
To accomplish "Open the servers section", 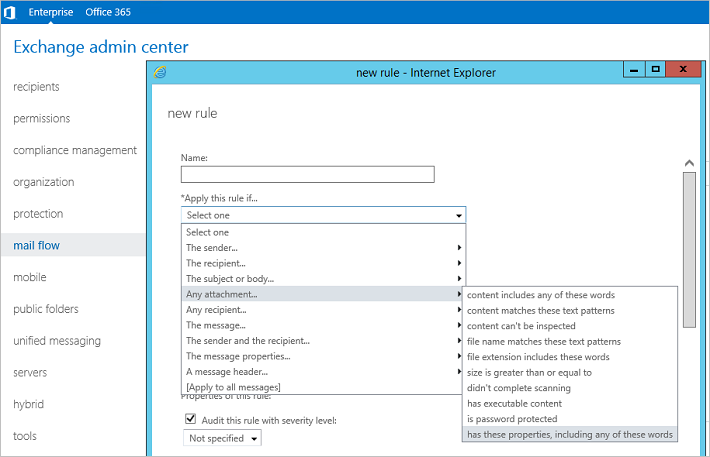I will coord(30,372).
